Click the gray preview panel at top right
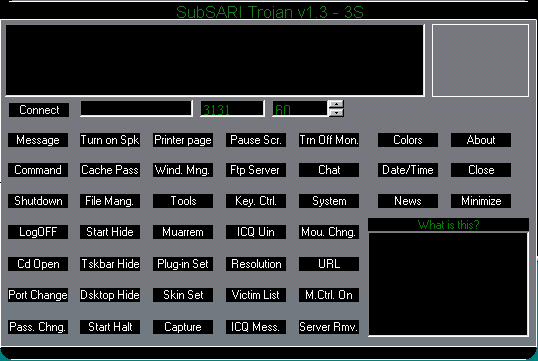 [x=480, y=60]
